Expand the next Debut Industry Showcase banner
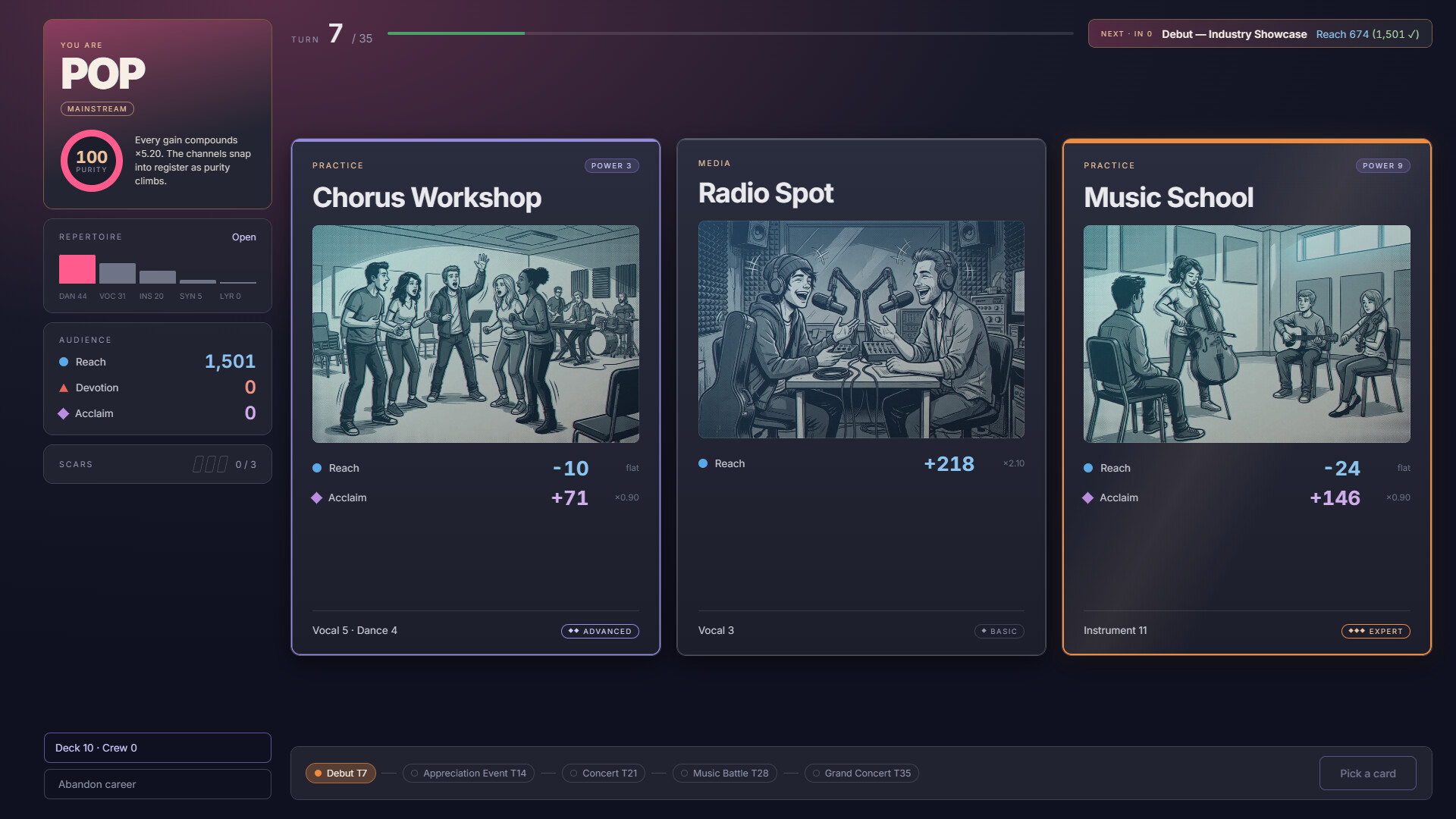The image size is (1456, 819). coord(1260,34)
